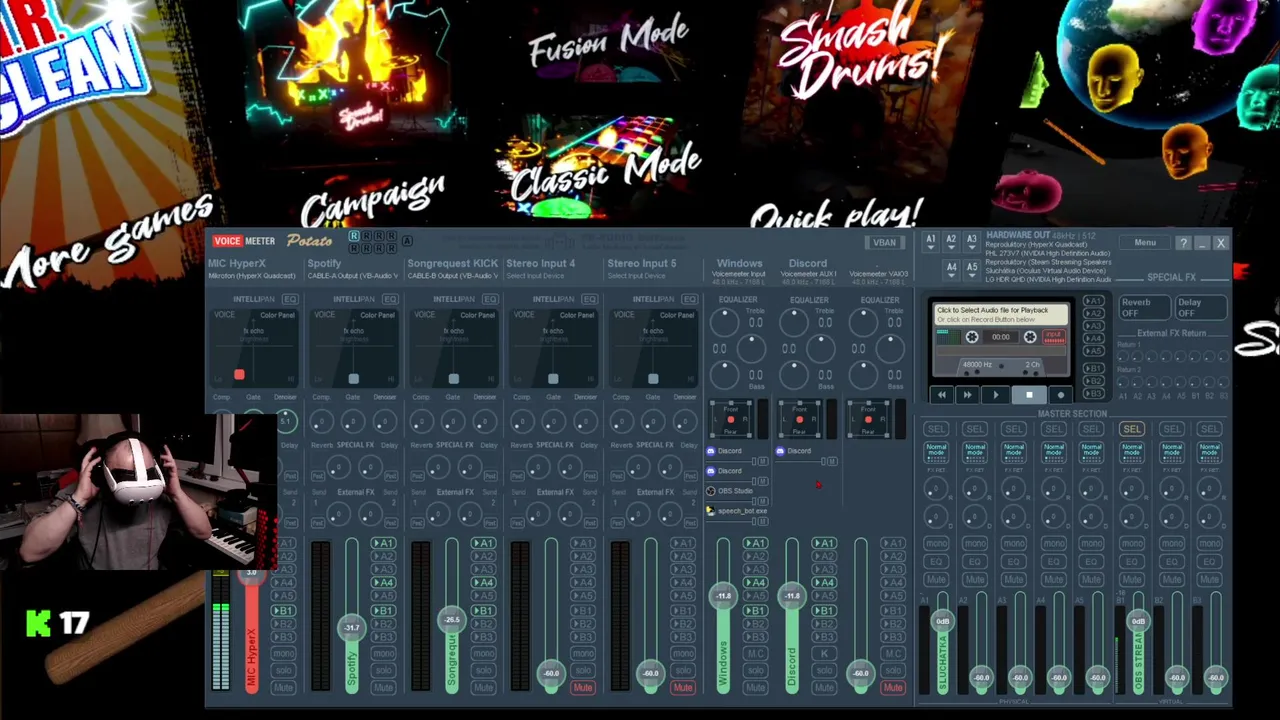Unmute the Voicemeeter VAIO3 strip
Image resolution: width=1280 pixels, height=720 pixels.
pos(893,688)
